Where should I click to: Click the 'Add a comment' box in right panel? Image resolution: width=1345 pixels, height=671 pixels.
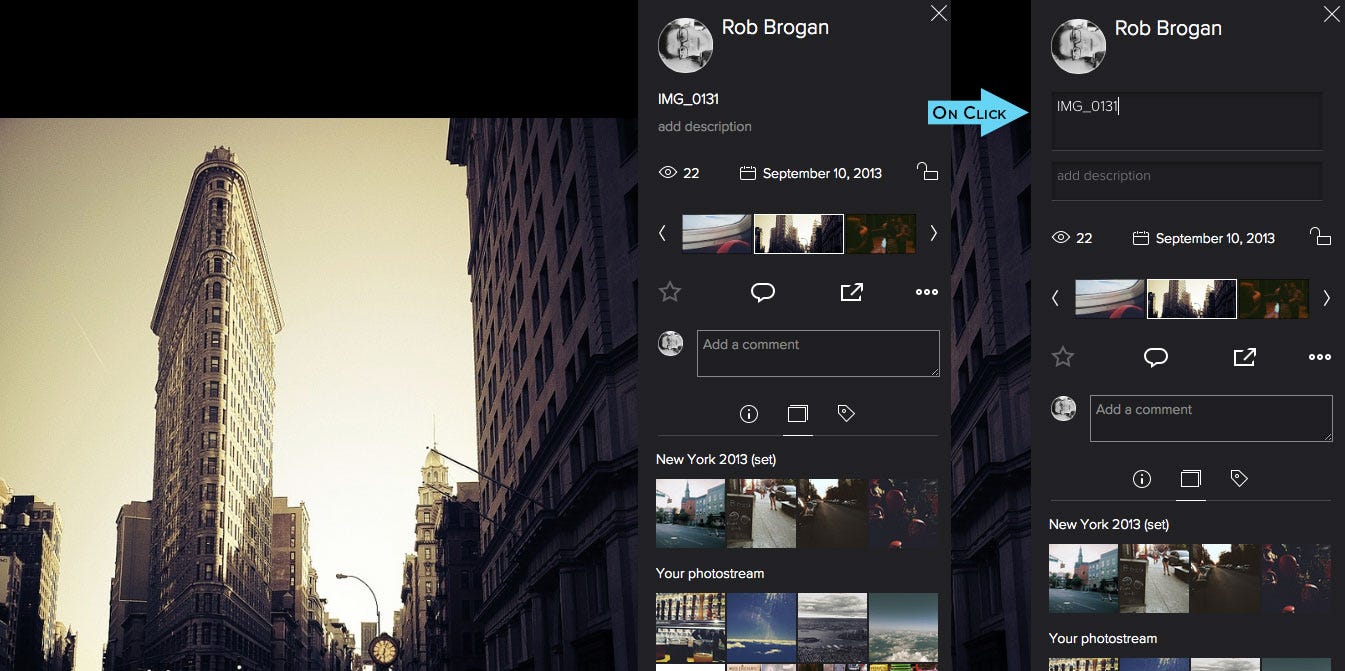pos(1211,419)
